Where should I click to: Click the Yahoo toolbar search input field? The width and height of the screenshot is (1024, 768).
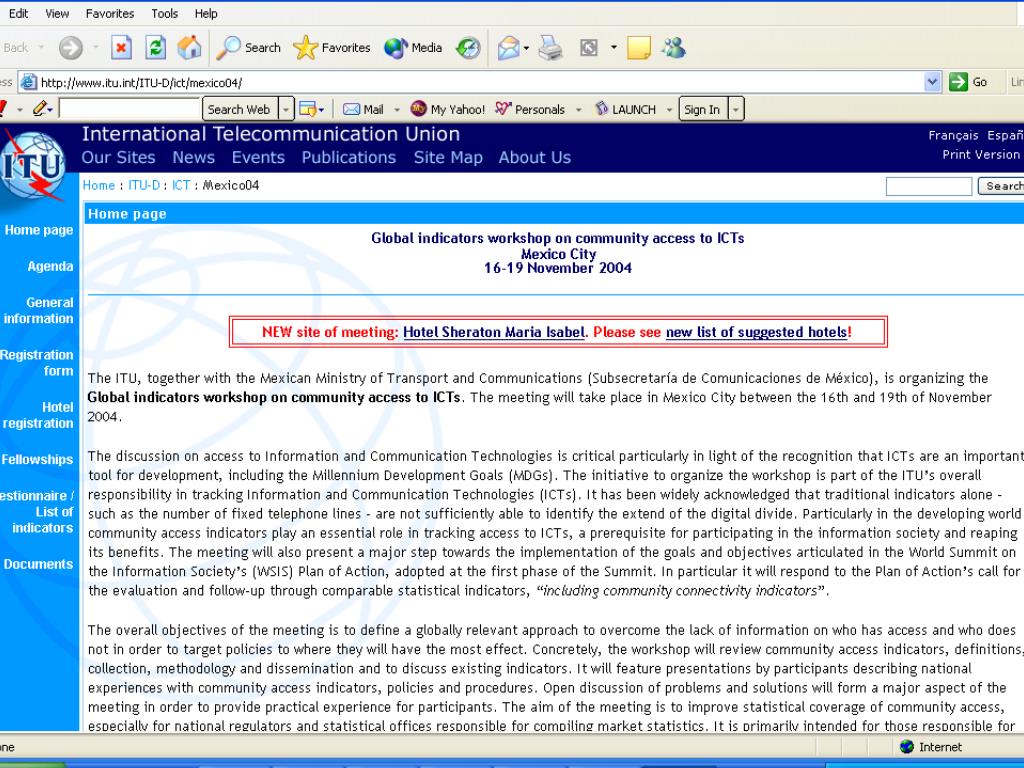pos(129,109)
